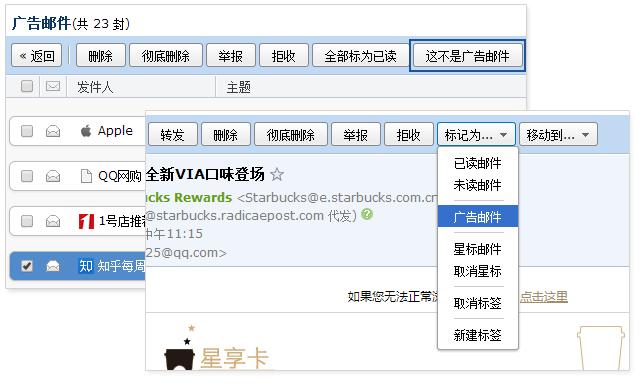The height and width of the screenshot is (386, 642).
Task: Click the 这不是广告邮件 button
Action: [x=467, y=55]
